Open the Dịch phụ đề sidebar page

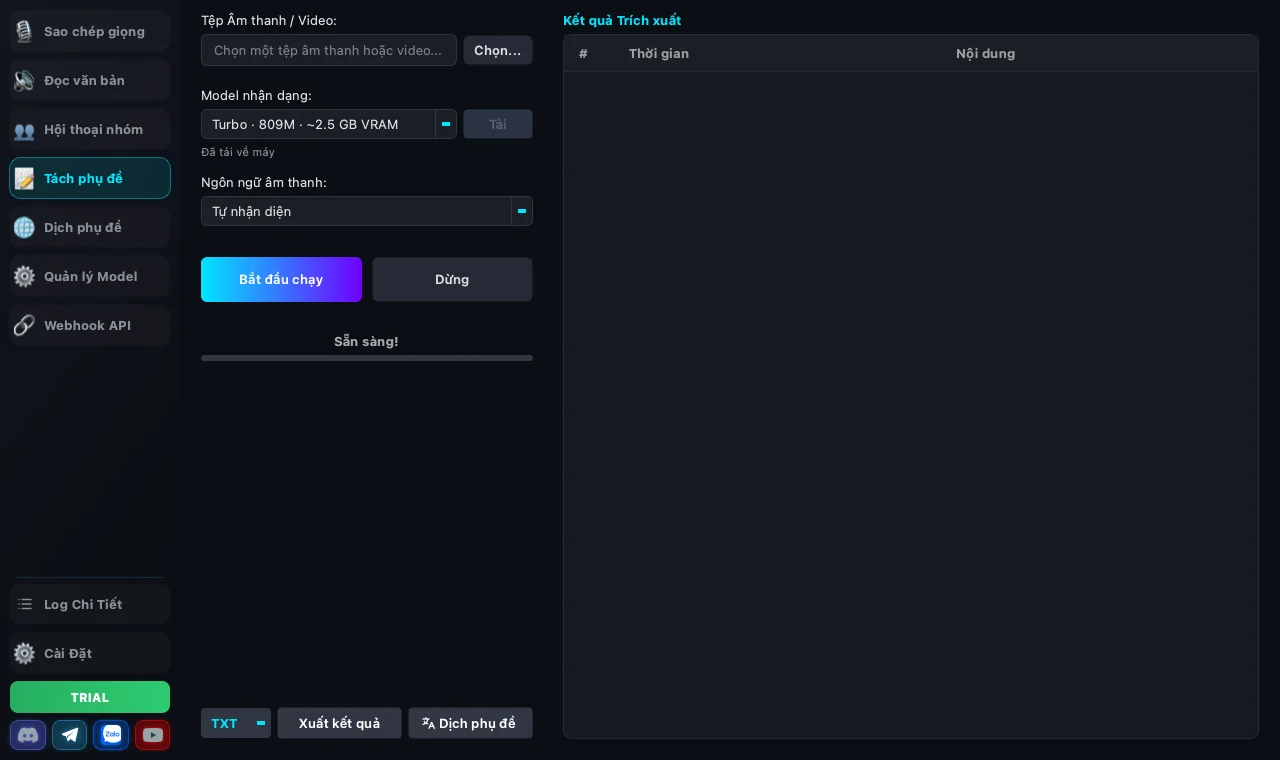point(90,227)
